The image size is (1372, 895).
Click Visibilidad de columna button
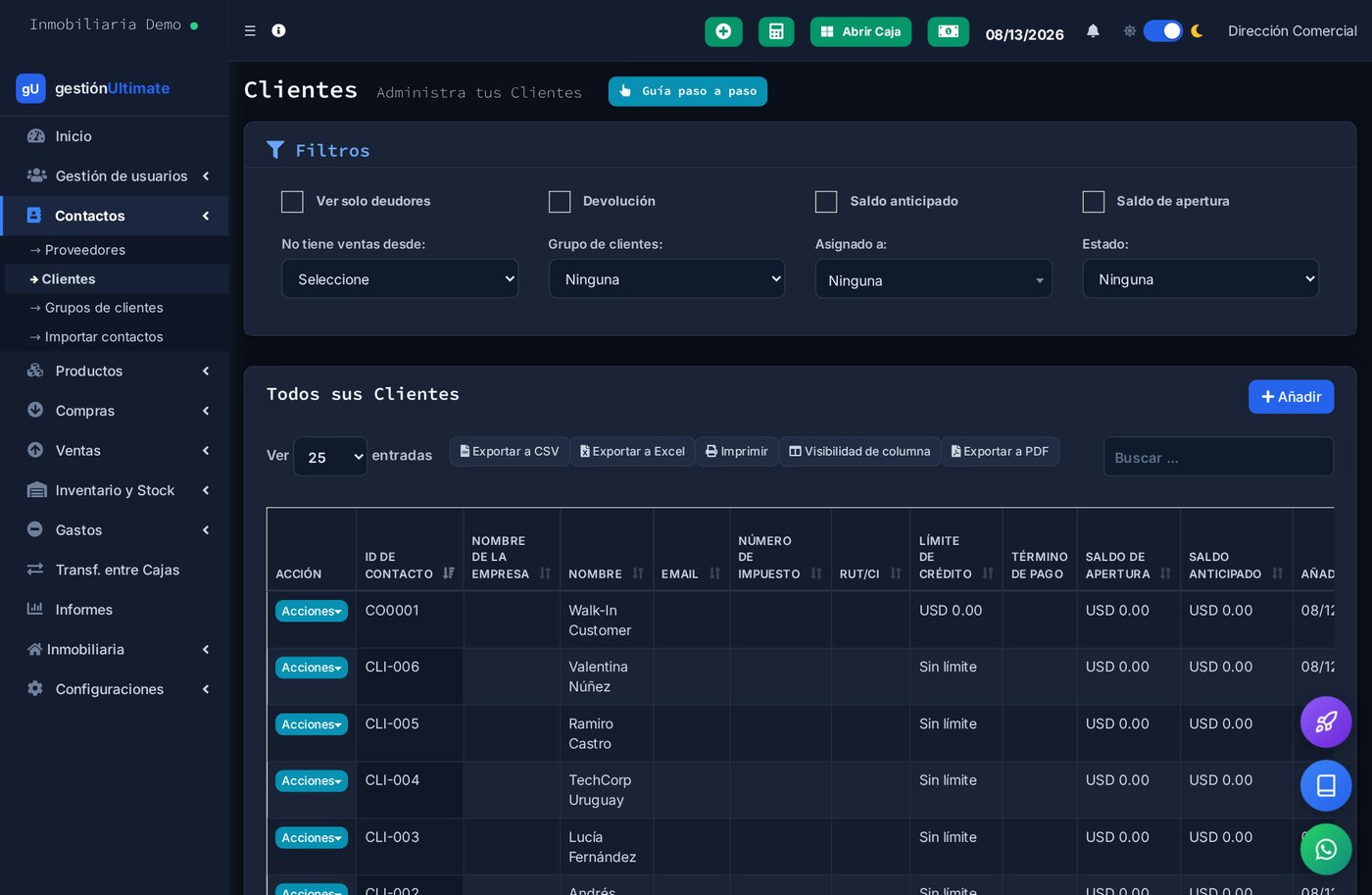pos(859,452)
